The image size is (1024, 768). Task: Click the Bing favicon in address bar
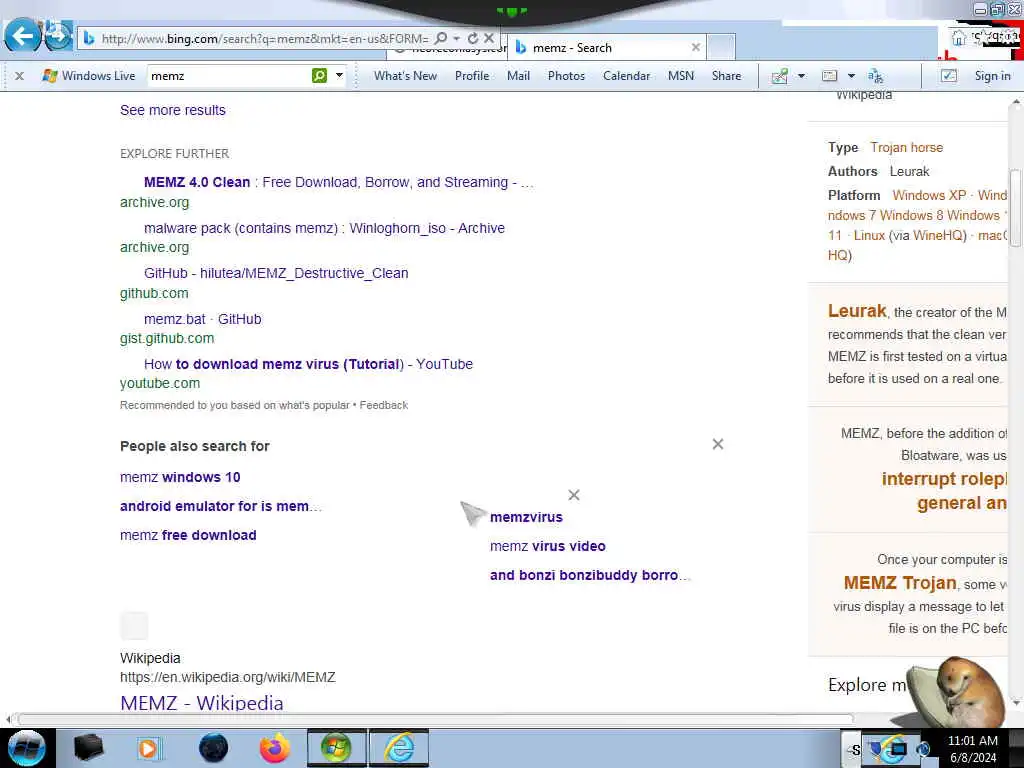point(89,39)
